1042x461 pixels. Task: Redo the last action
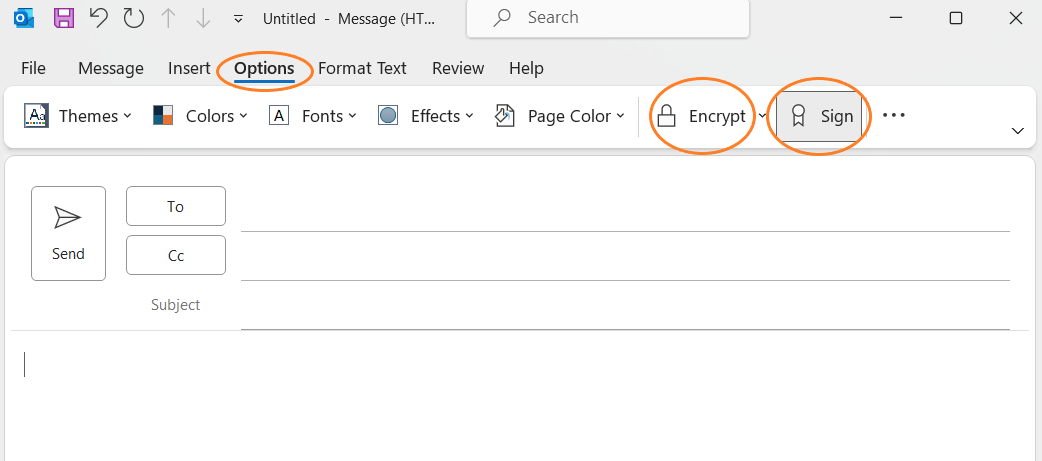(134, 18)
